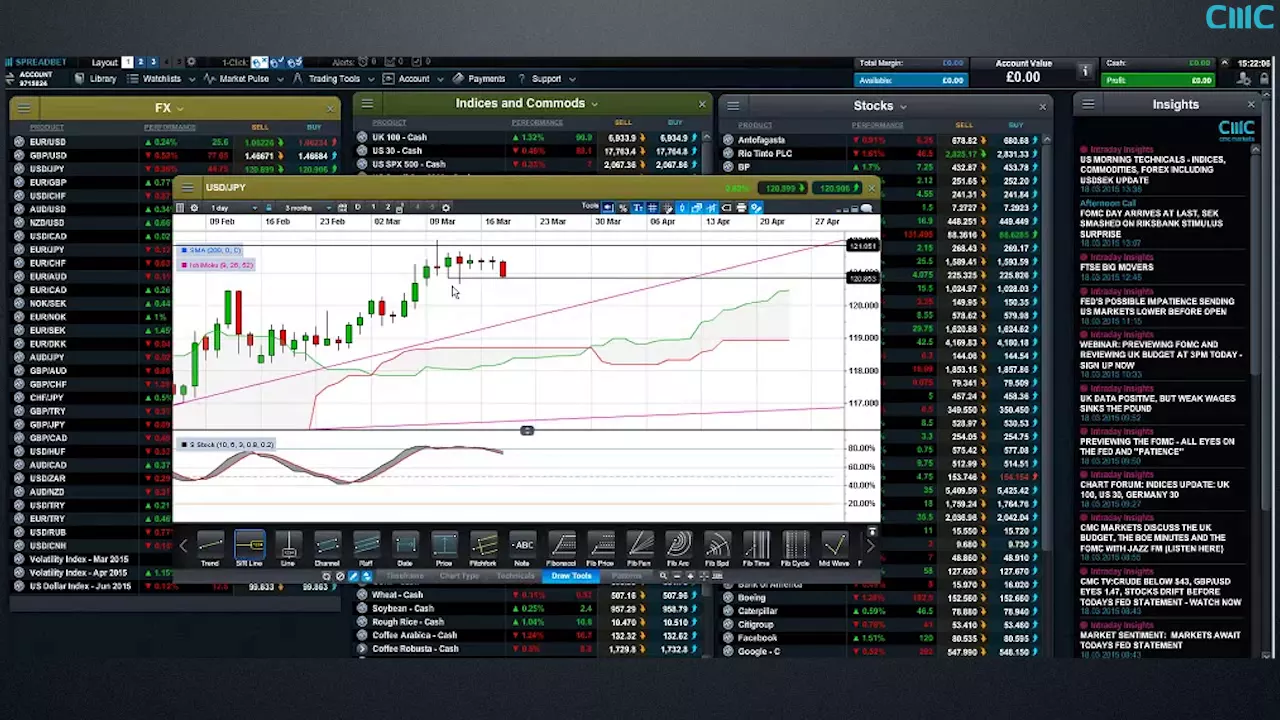Pick the Channel drawing tool
Image resolution: width=1280 pixels, height=720 pixels.
click(x=327, y=548)
